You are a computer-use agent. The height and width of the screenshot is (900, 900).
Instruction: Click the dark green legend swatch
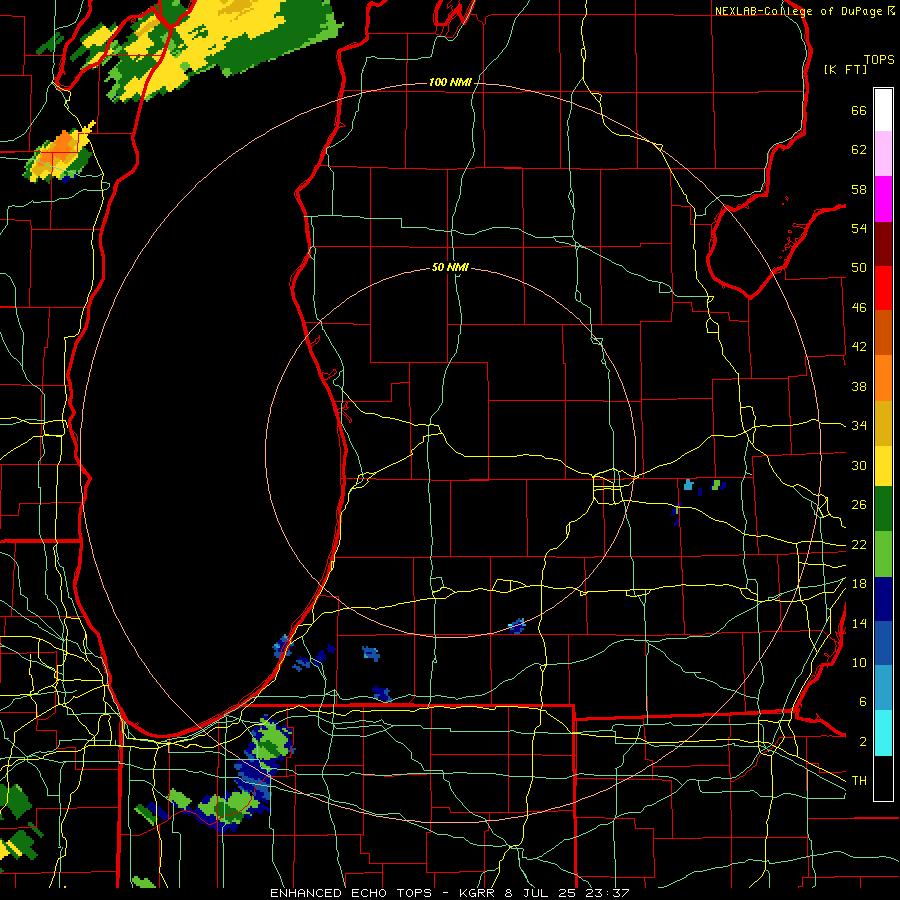(883, 509)
